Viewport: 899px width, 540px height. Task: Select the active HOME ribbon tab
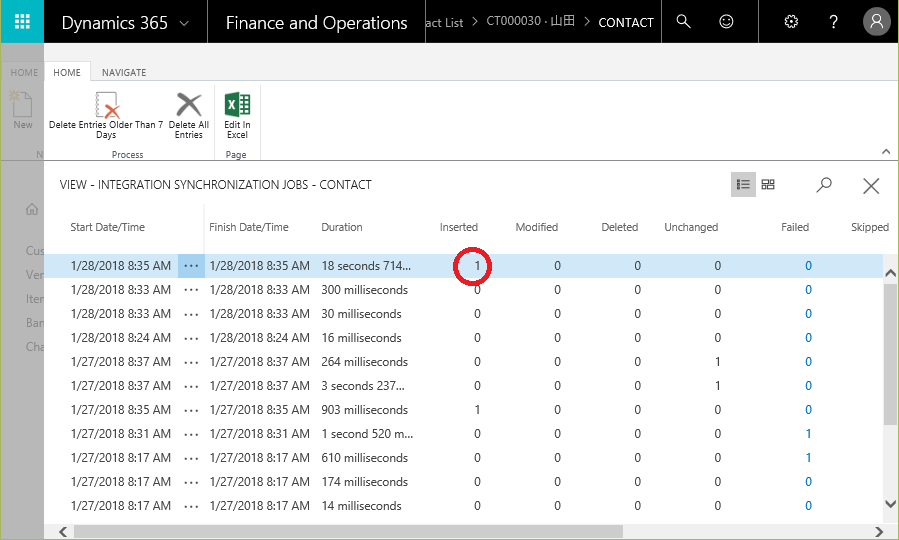pos(67,72)
